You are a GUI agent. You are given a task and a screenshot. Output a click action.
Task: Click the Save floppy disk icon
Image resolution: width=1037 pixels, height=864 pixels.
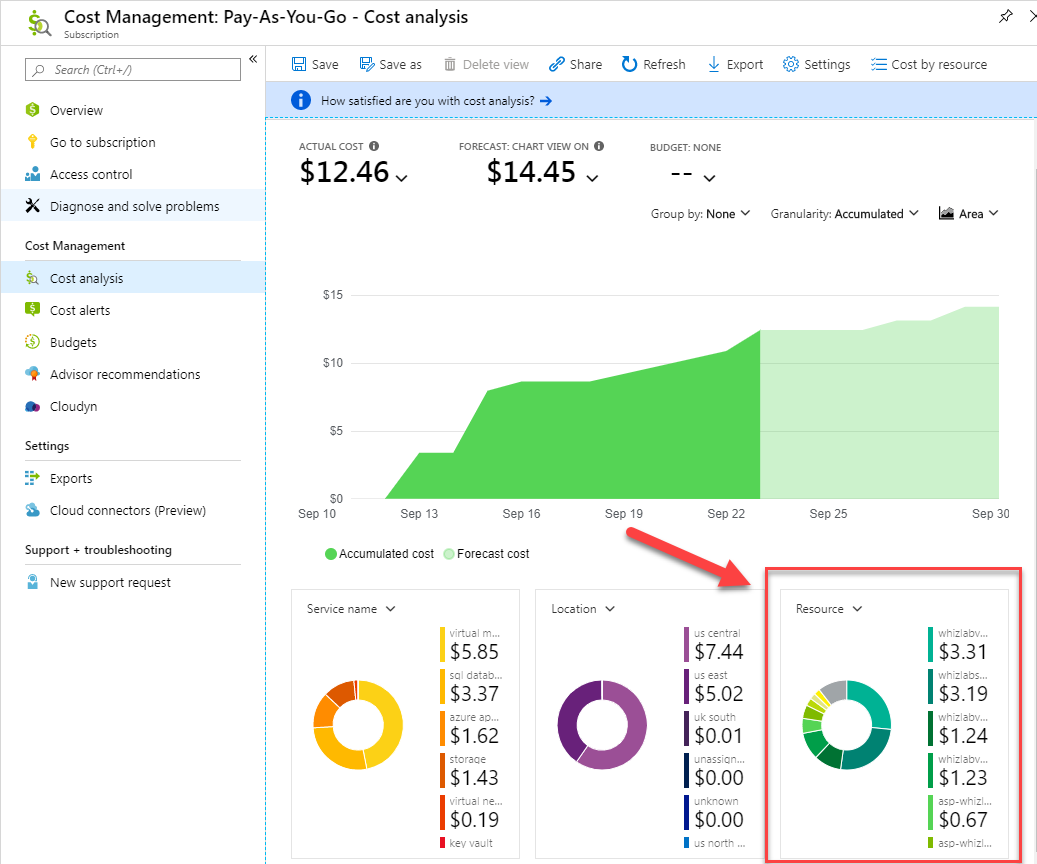[x=299, y=64]
